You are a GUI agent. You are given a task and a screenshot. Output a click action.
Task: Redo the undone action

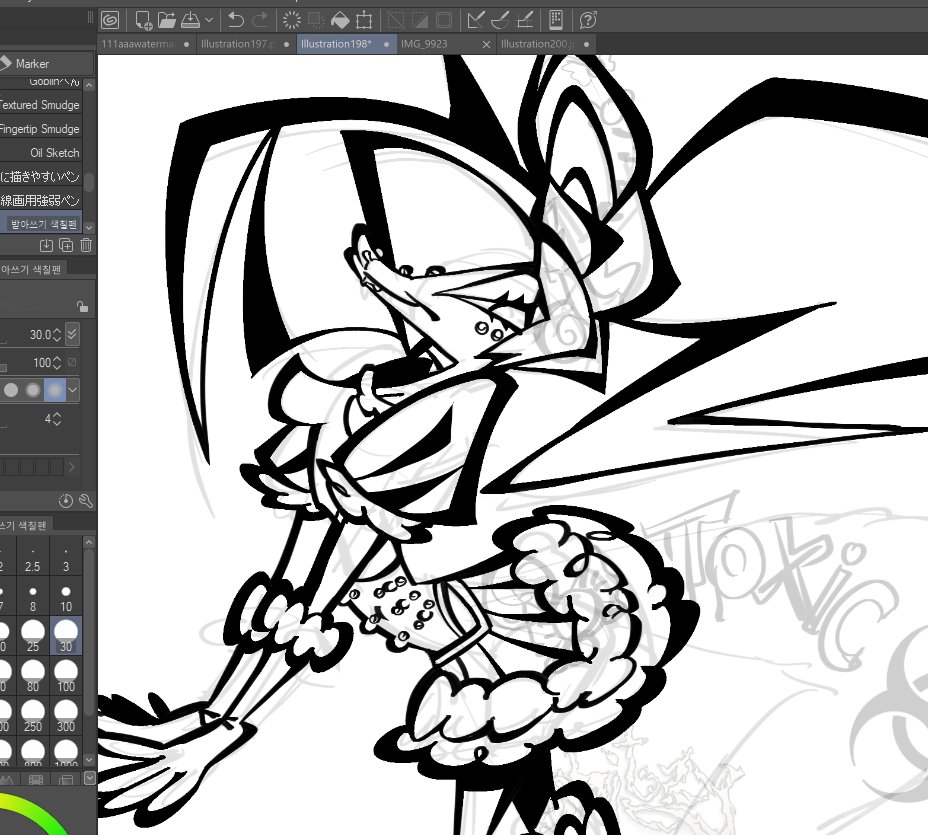pos(260,21)
